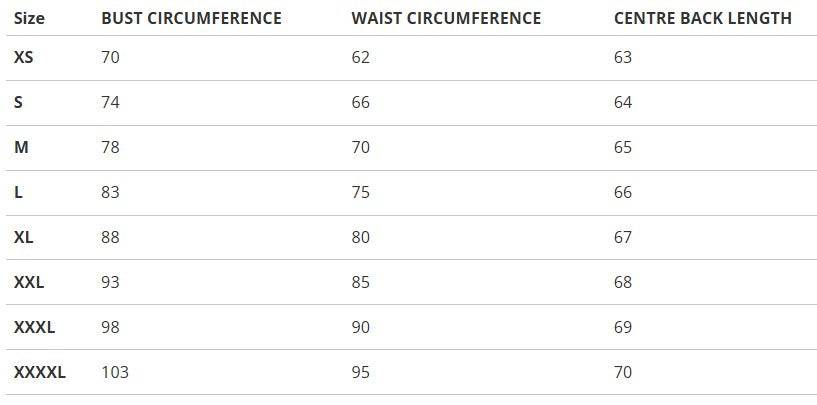This screenshot has height=405, width=817.
Task: Select the XXL size row label
Action: click(29, 282)
